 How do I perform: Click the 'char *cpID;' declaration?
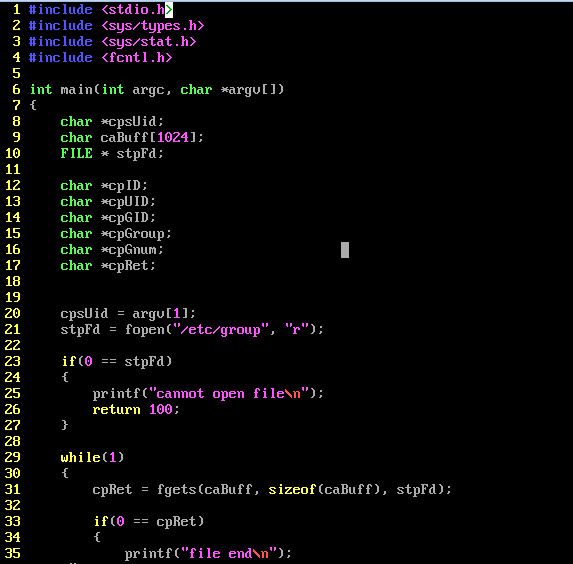pyautogui.click(x=104, y=186)
